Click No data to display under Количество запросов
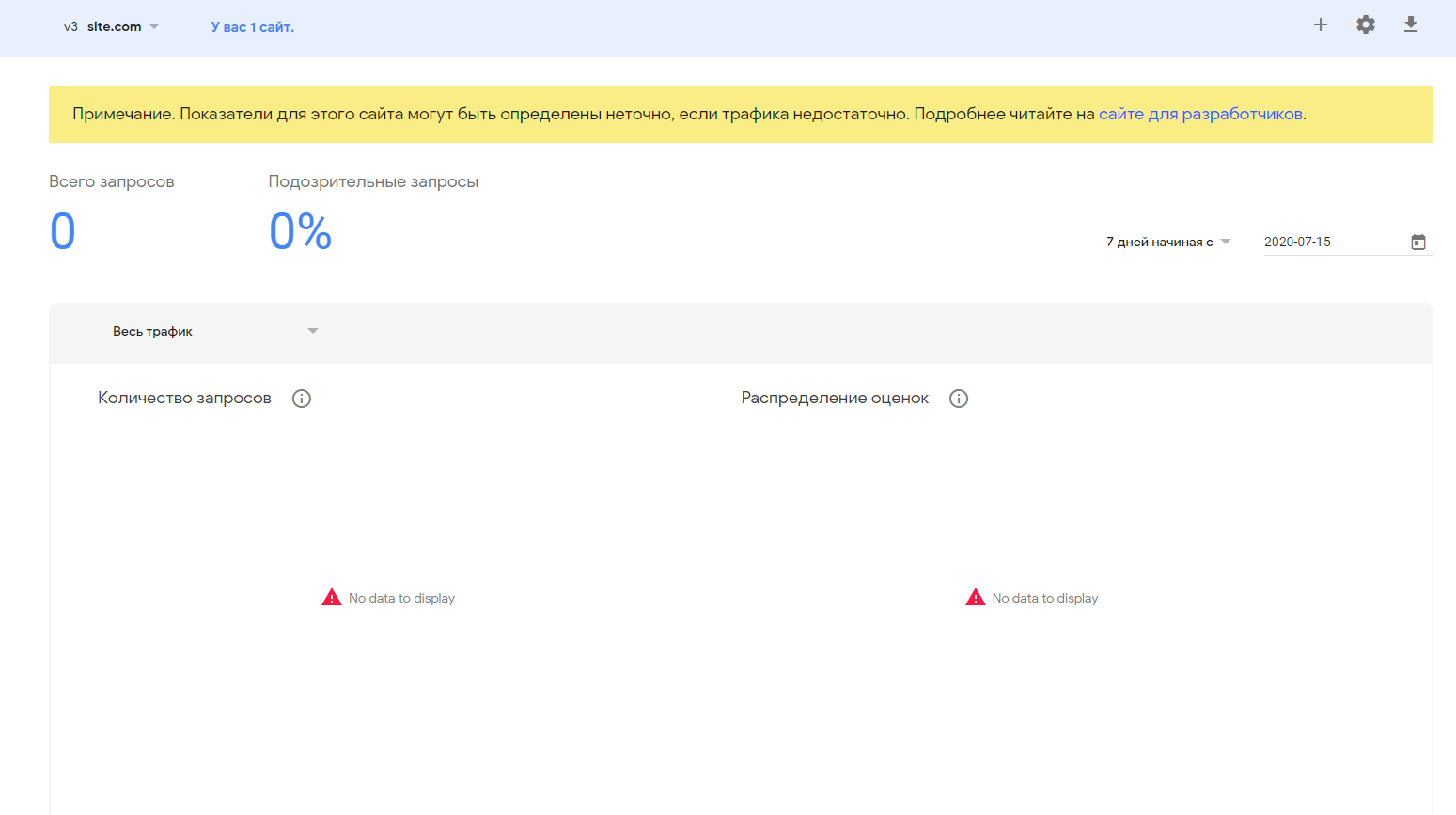This screenshot has width=1456, height=815. pos(401,598)
